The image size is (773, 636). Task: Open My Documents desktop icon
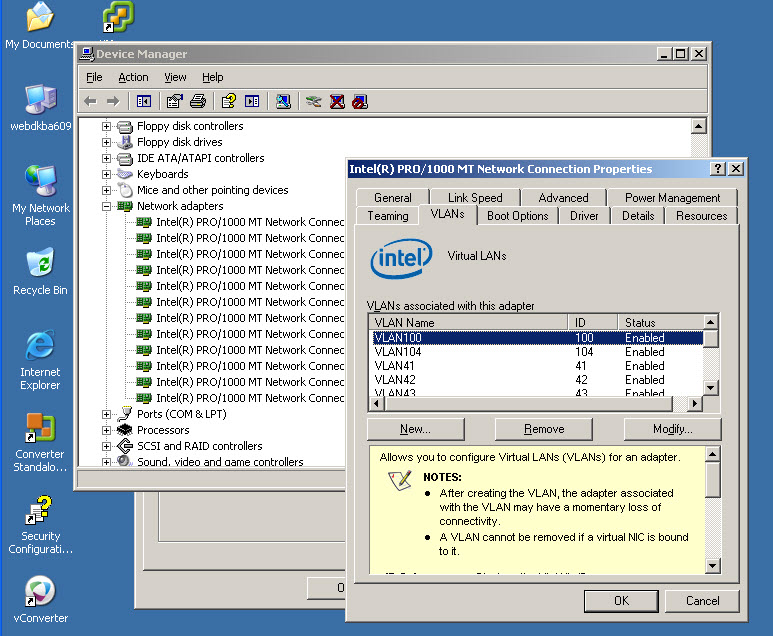click(40, 26)
